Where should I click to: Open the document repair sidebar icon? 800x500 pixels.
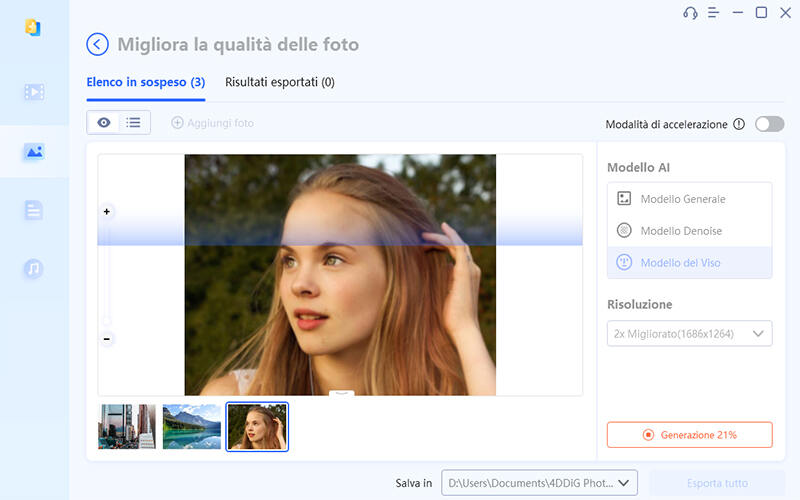pos(34,210)
